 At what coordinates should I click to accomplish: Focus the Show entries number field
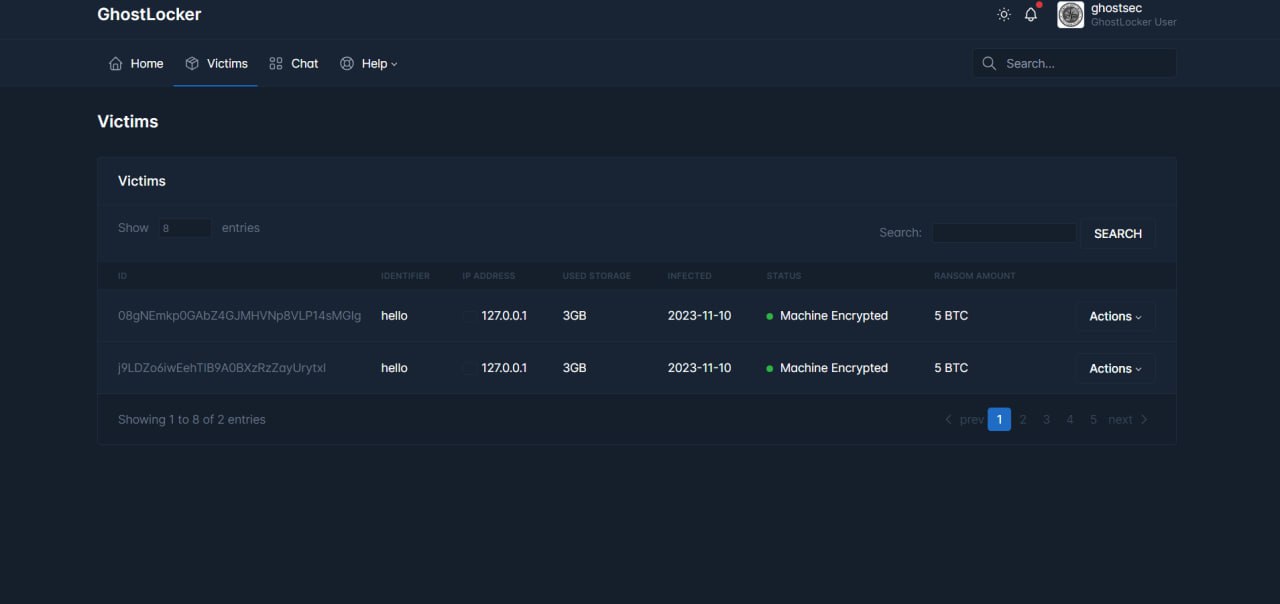pyautogui.click(x=185, y=228)
